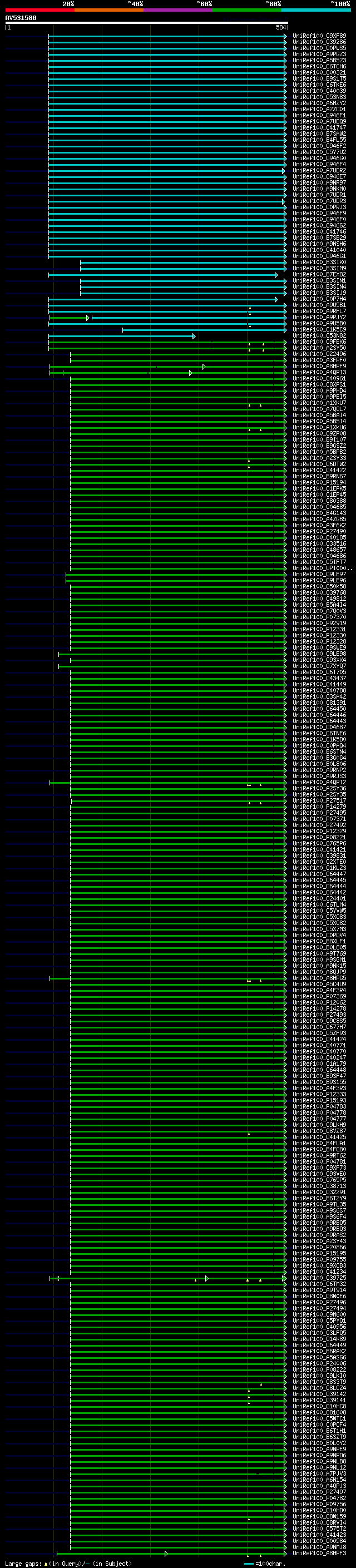Select UniRef100_B9S1T5 entry

[x=319, y=78]
